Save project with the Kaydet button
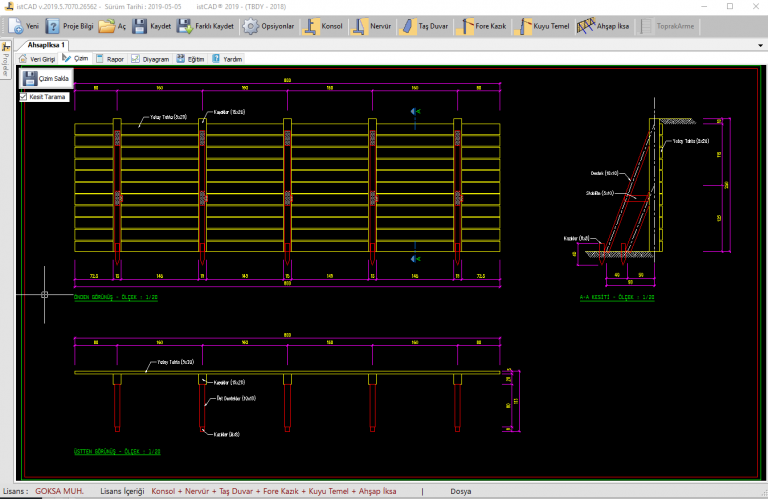This screenshot has width=768, height=499. pos(153,27)
